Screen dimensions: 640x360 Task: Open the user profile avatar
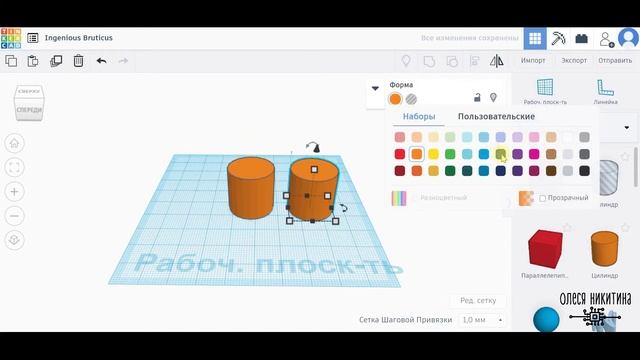point(629,38)
